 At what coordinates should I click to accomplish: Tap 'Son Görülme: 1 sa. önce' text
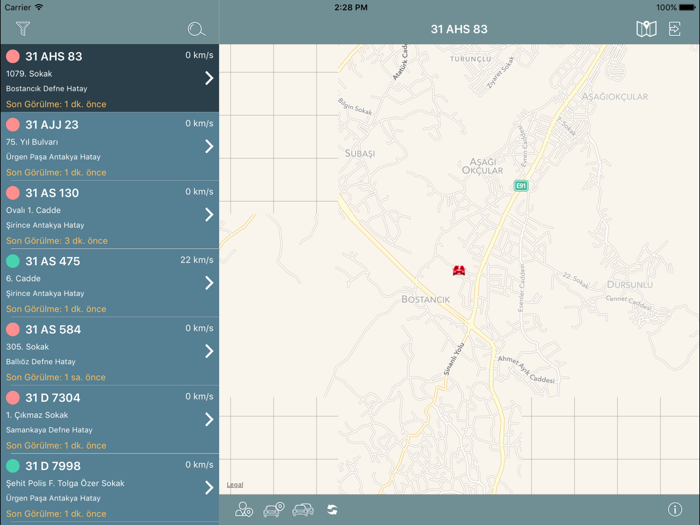click(56, 377)
